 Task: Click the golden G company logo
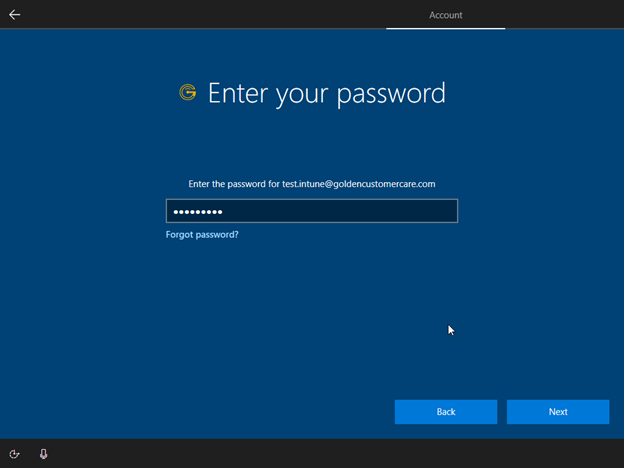coord(187,93)
